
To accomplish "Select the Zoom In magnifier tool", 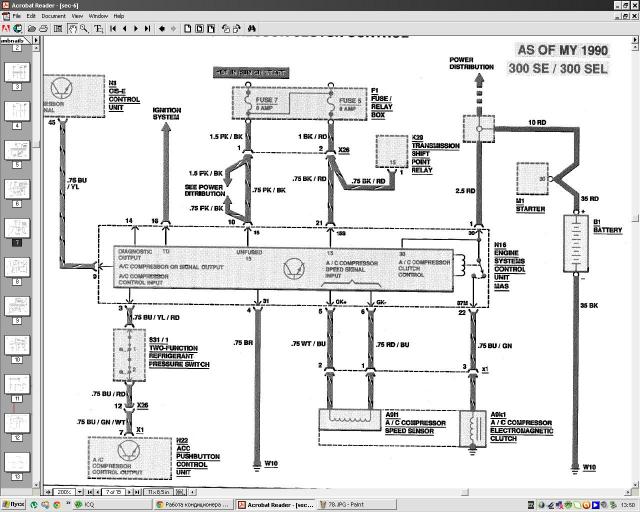I will tap(84, 29).
